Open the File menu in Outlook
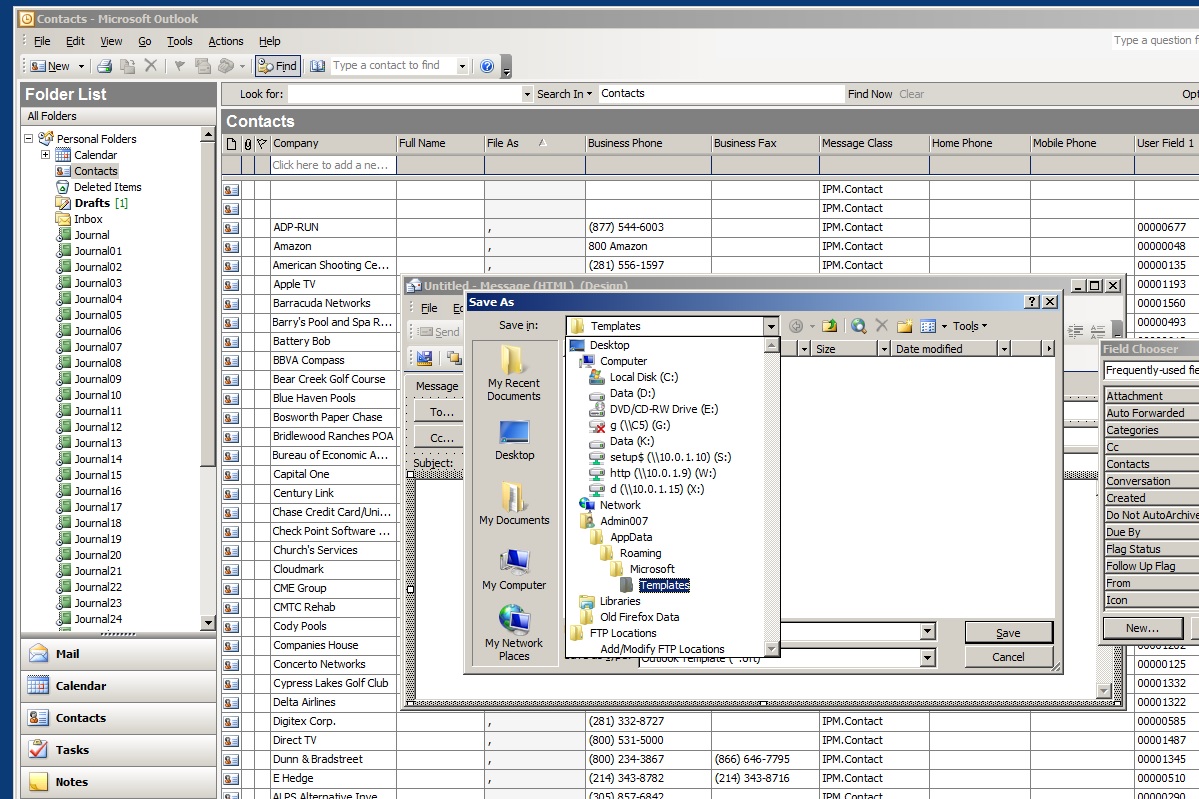 tap(42, 41)
